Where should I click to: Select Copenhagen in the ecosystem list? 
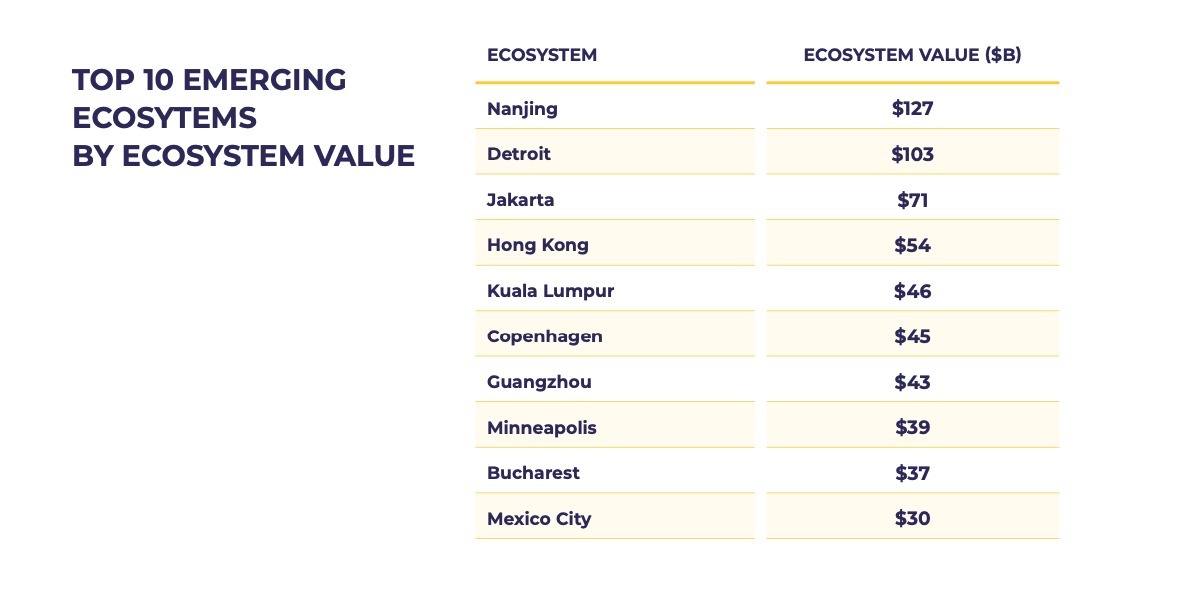point(544,337)
